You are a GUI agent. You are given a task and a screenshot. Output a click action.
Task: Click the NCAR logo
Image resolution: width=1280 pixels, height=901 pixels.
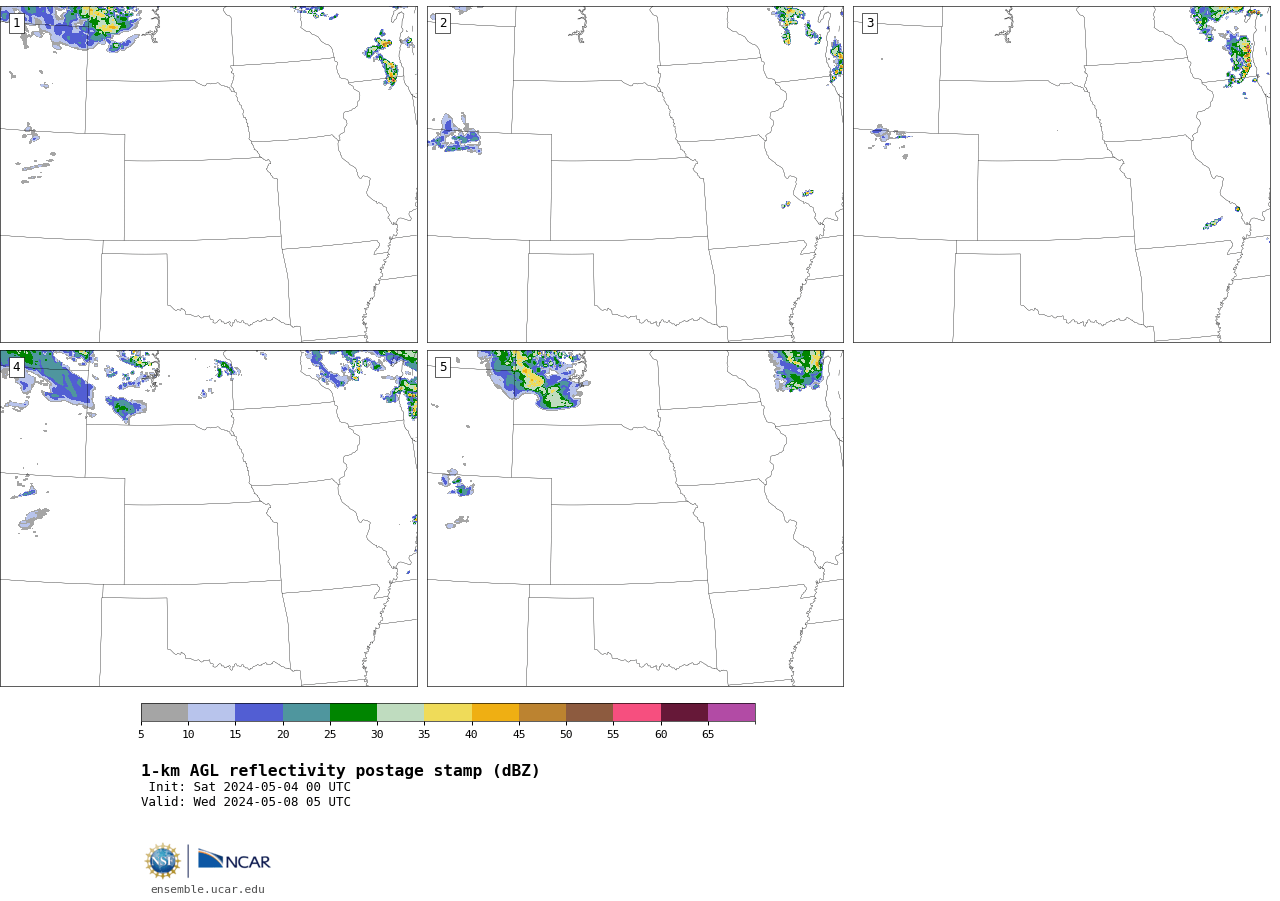(234, 861)
